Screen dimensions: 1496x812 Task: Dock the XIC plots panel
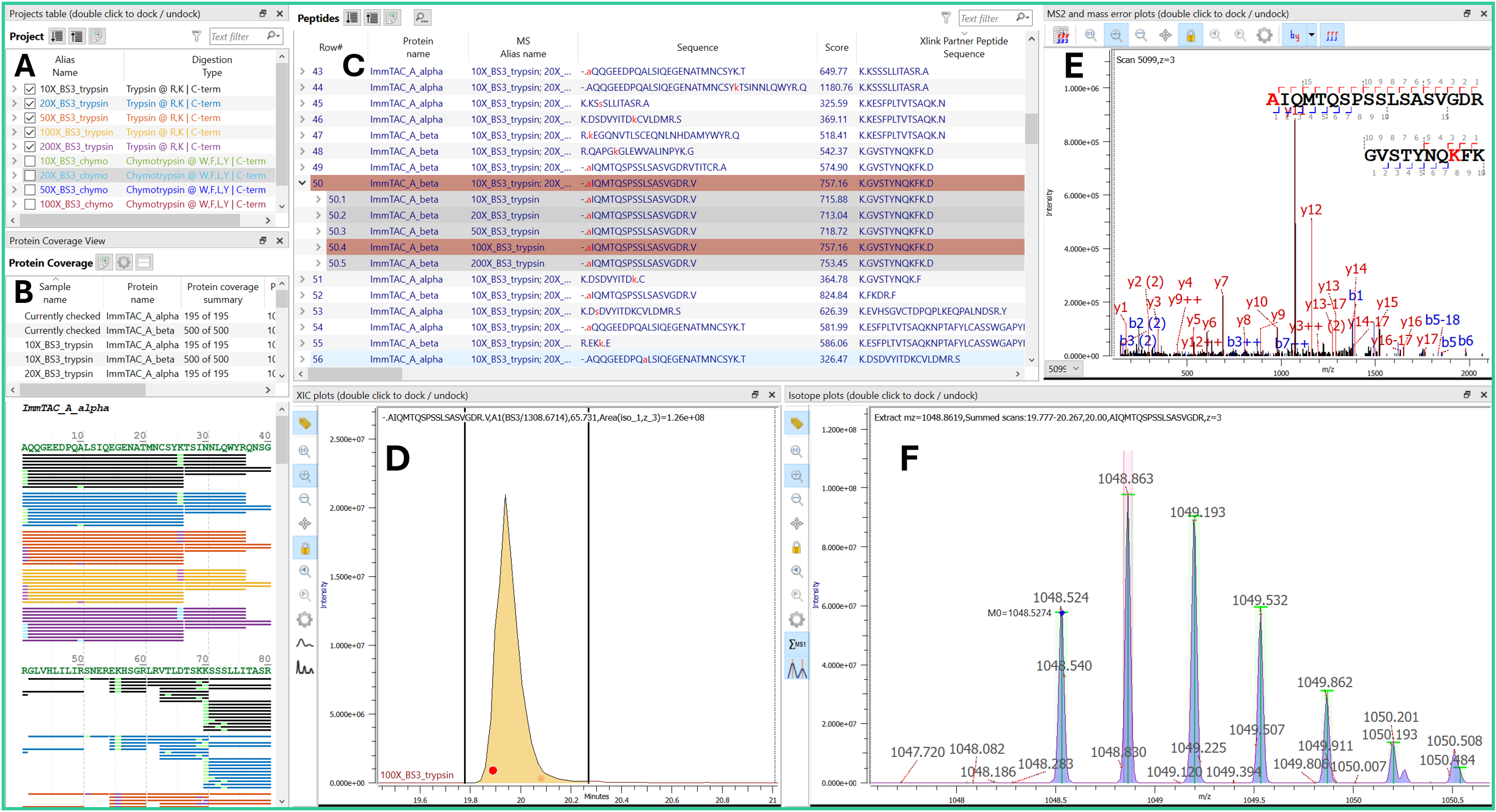click(755, 395)
